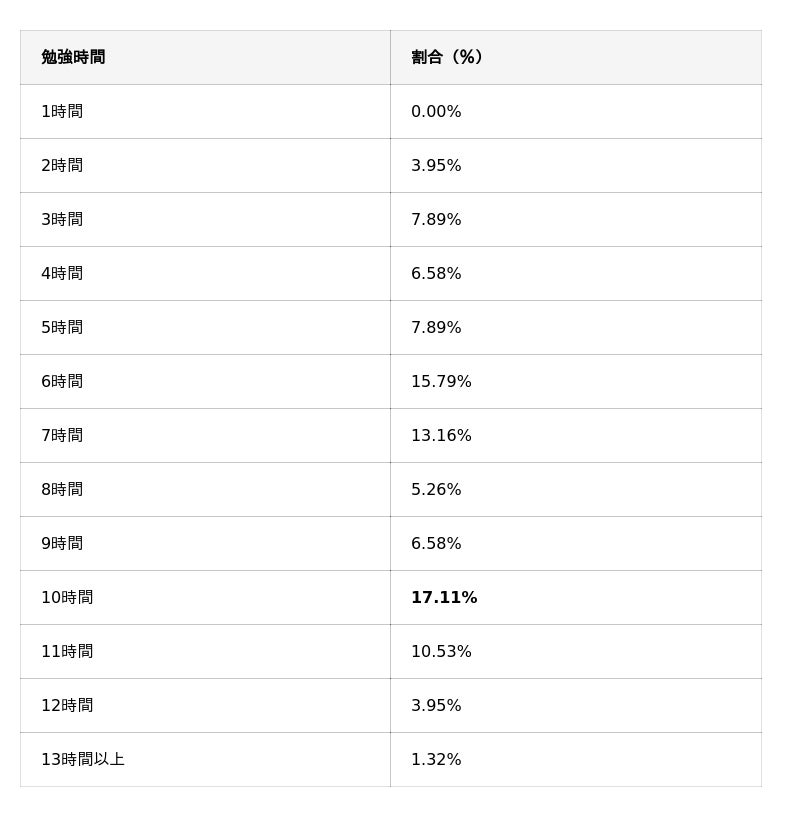
Task: Select the 1時間 row label
Action: tap(62, 112)
